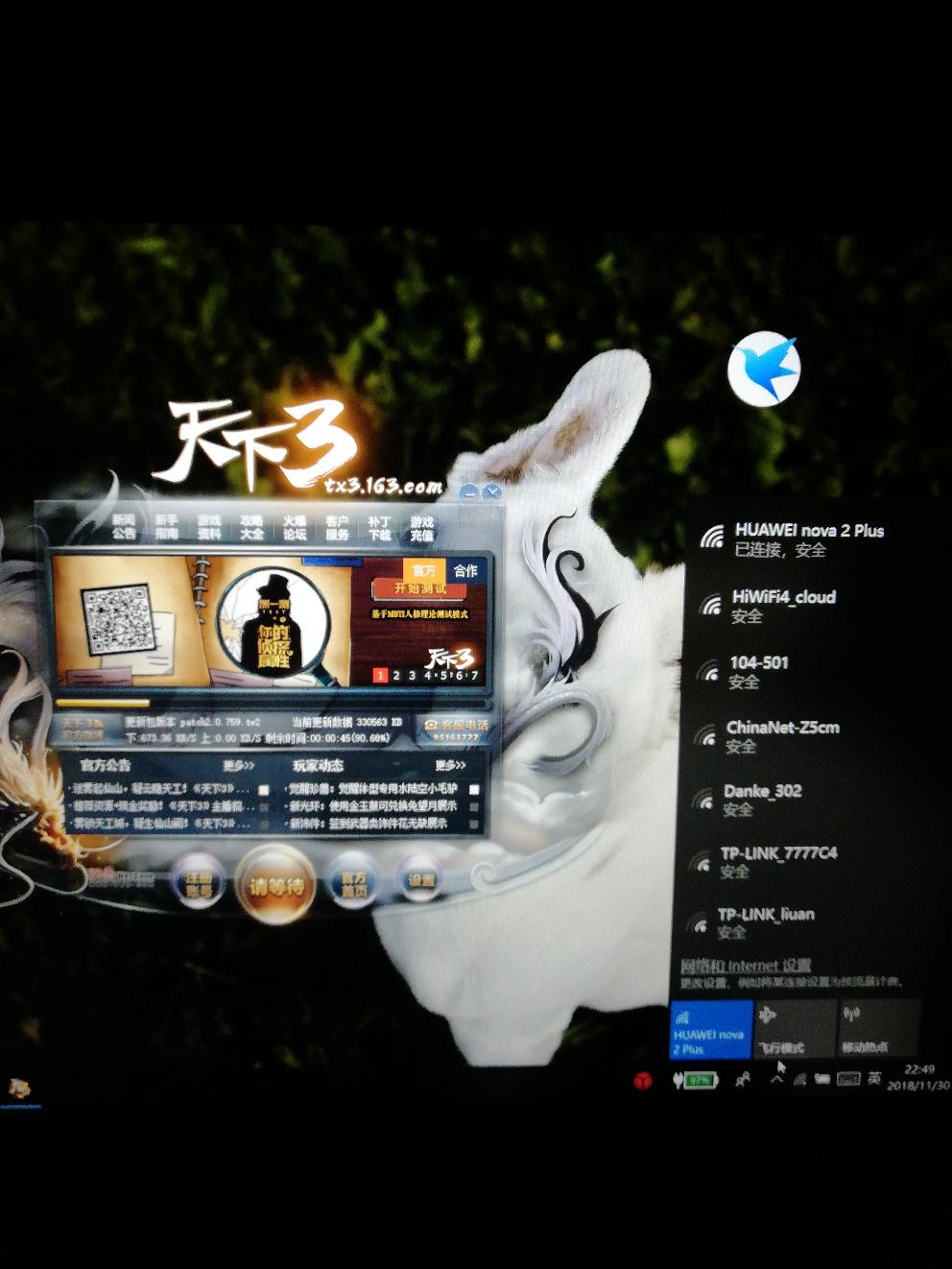Open the People icon in the taskbar

[742, 1080]
